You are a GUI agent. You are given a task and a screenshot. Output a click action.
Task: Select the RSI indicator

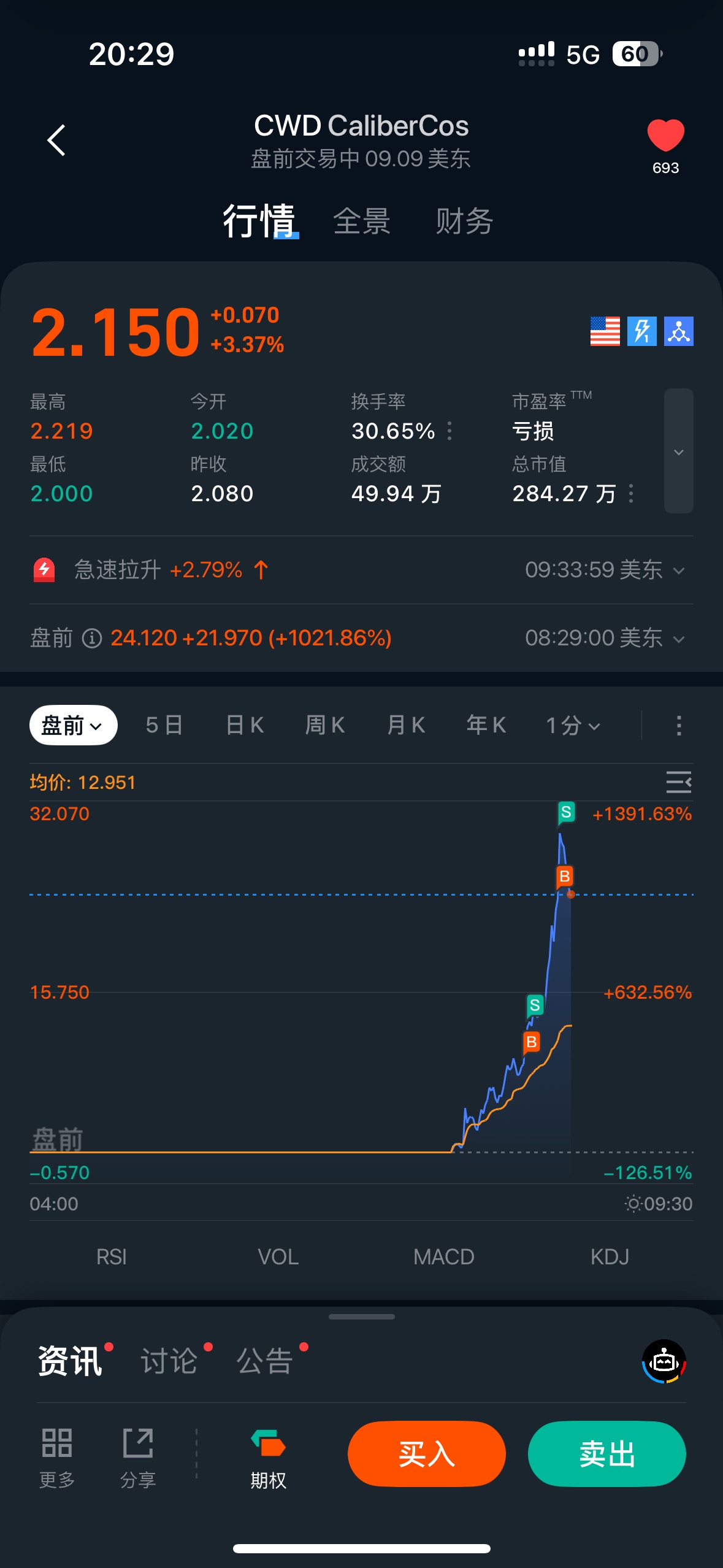click(112, 1257)
